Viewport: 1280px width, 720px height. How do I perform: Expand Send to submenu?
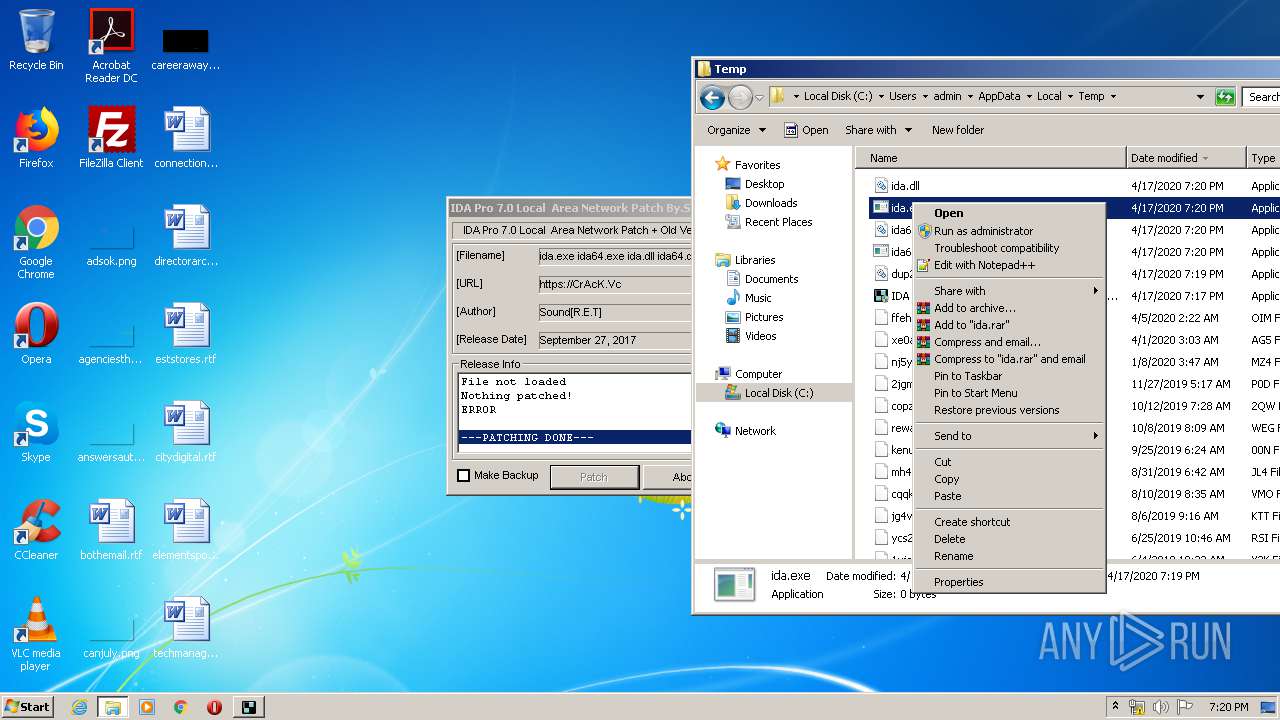(x=1009, y=436)
